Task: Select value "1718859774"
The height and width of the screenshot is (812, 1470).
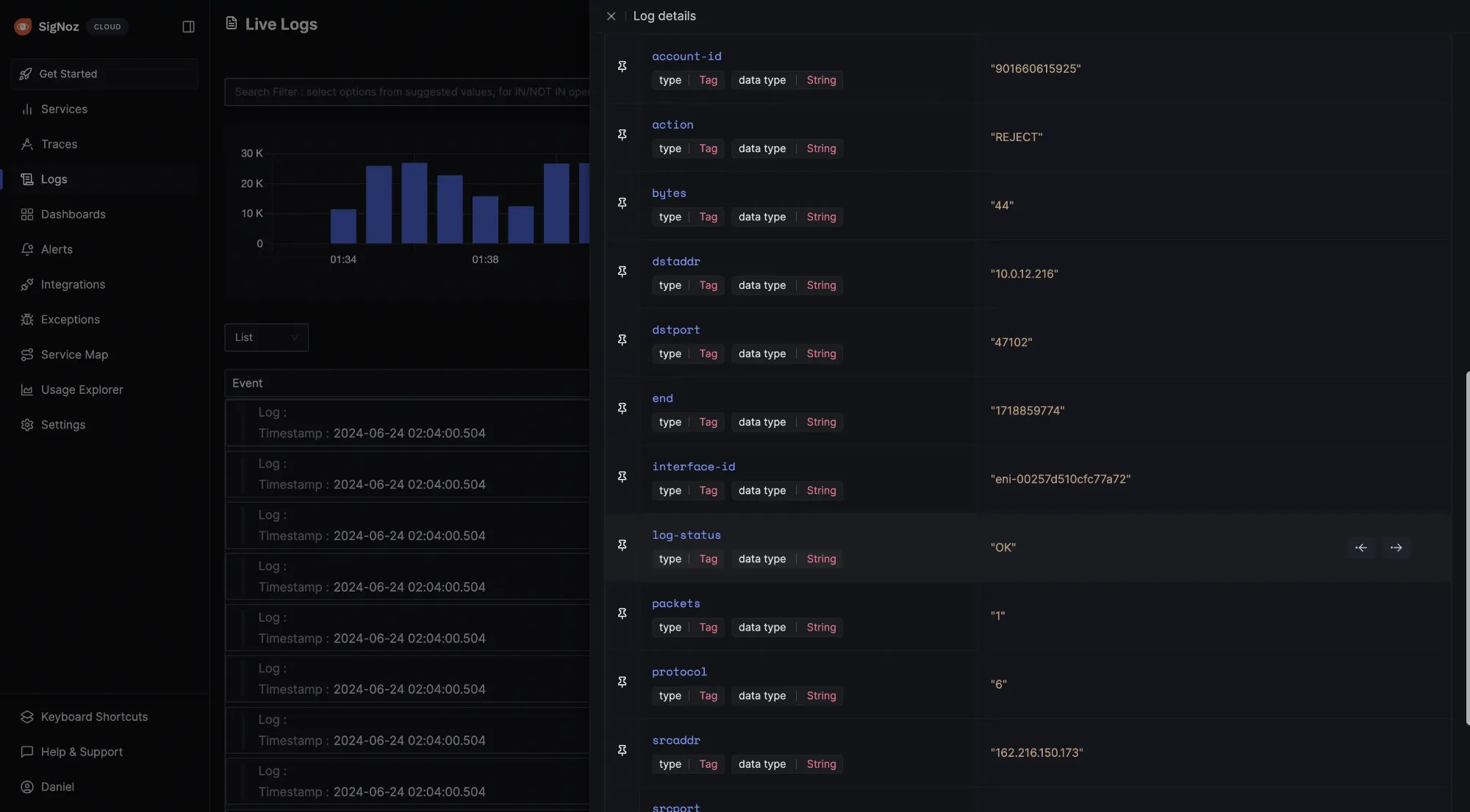Action: tap(1028, 410)
